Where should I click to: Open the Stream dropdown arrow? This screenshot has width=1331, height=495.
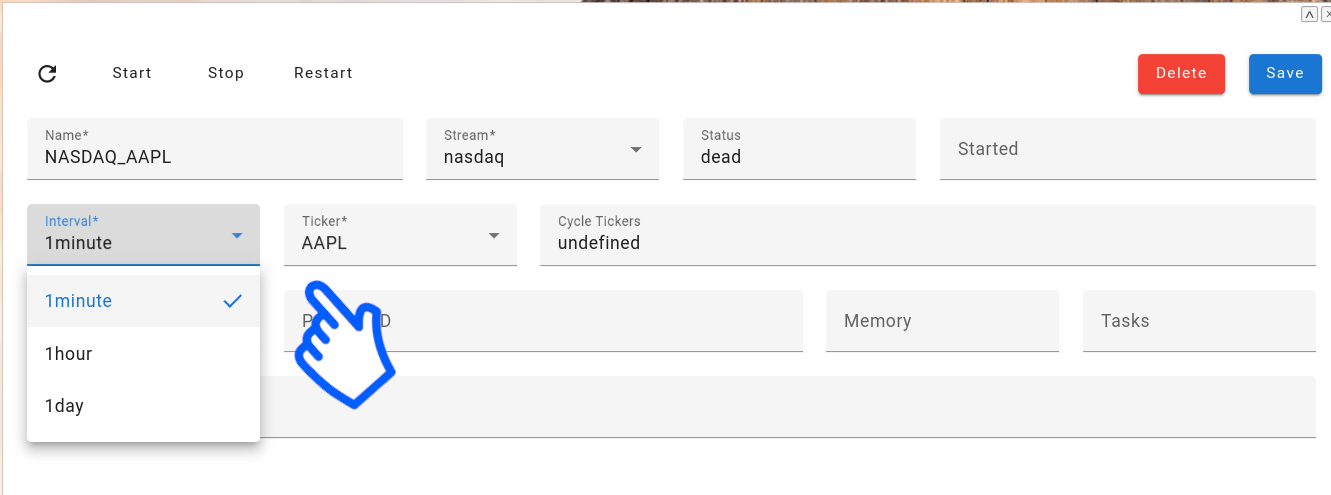click(x=636, y=150)
